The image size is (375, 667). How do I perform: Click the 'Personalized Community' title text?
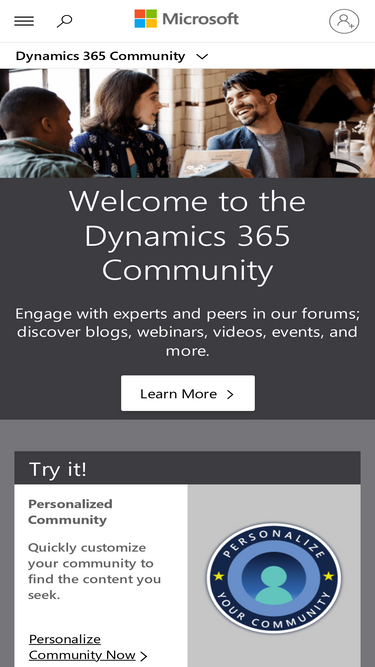(x=70, y=512)
